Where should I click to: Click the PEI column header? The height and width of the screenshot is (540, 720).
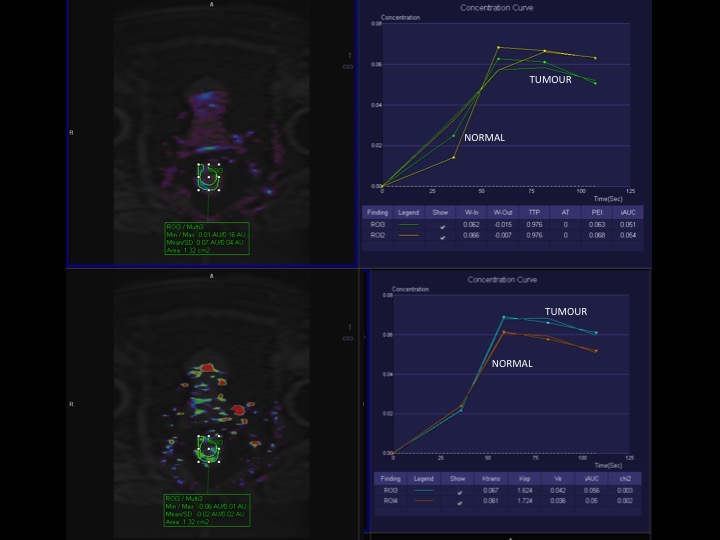597,212
